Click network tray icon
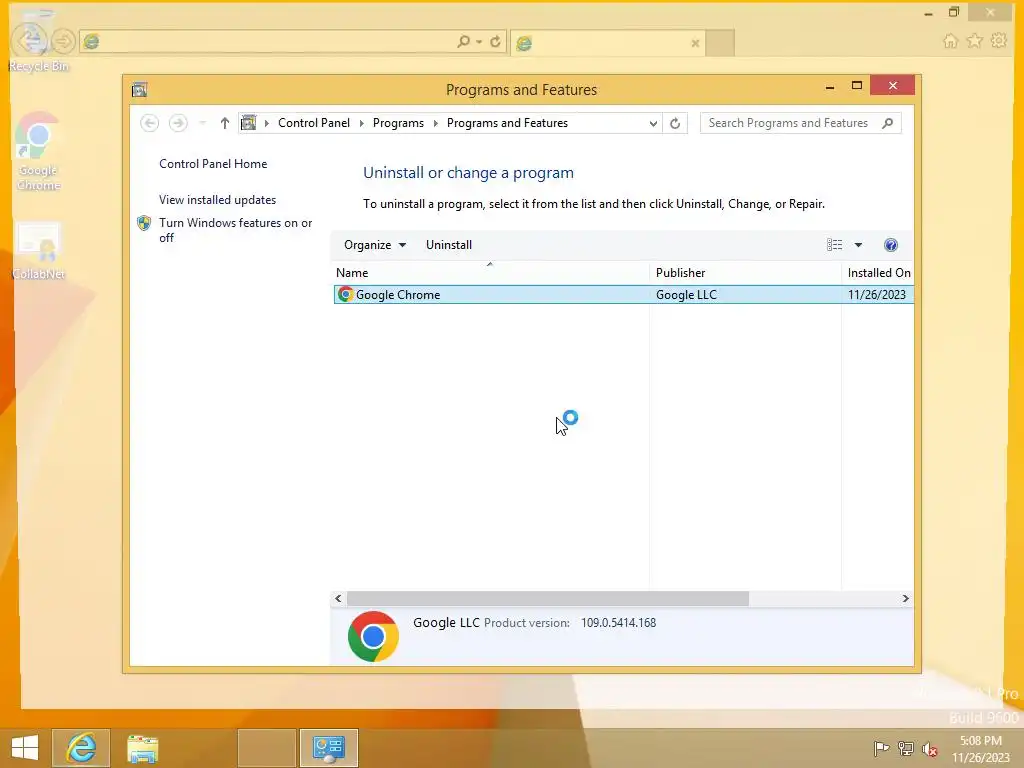Image resolution: width=1024 pixels, height=768 pixels. (x=905, y=748)
